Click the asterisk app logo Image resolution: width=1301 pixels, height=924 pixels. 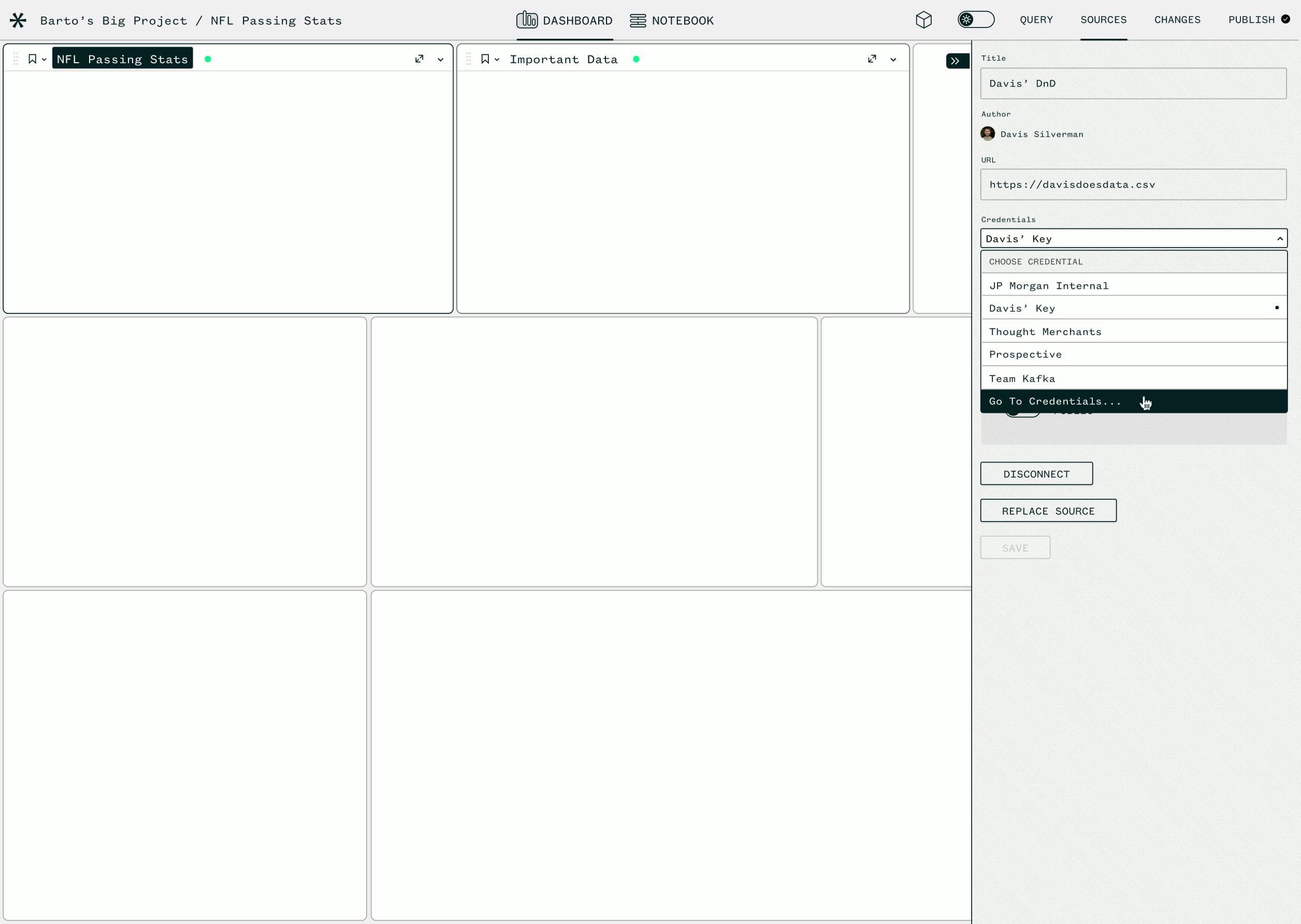click(18, 21)
